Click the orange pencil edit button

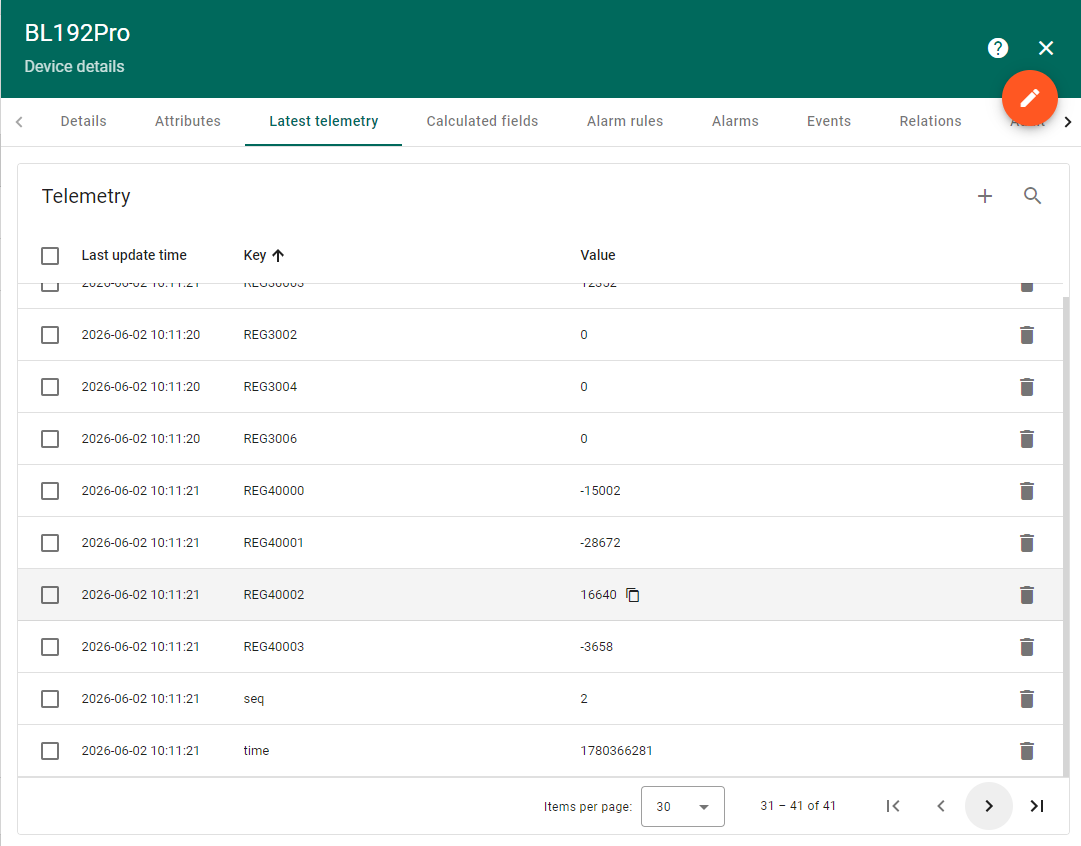1029,98
